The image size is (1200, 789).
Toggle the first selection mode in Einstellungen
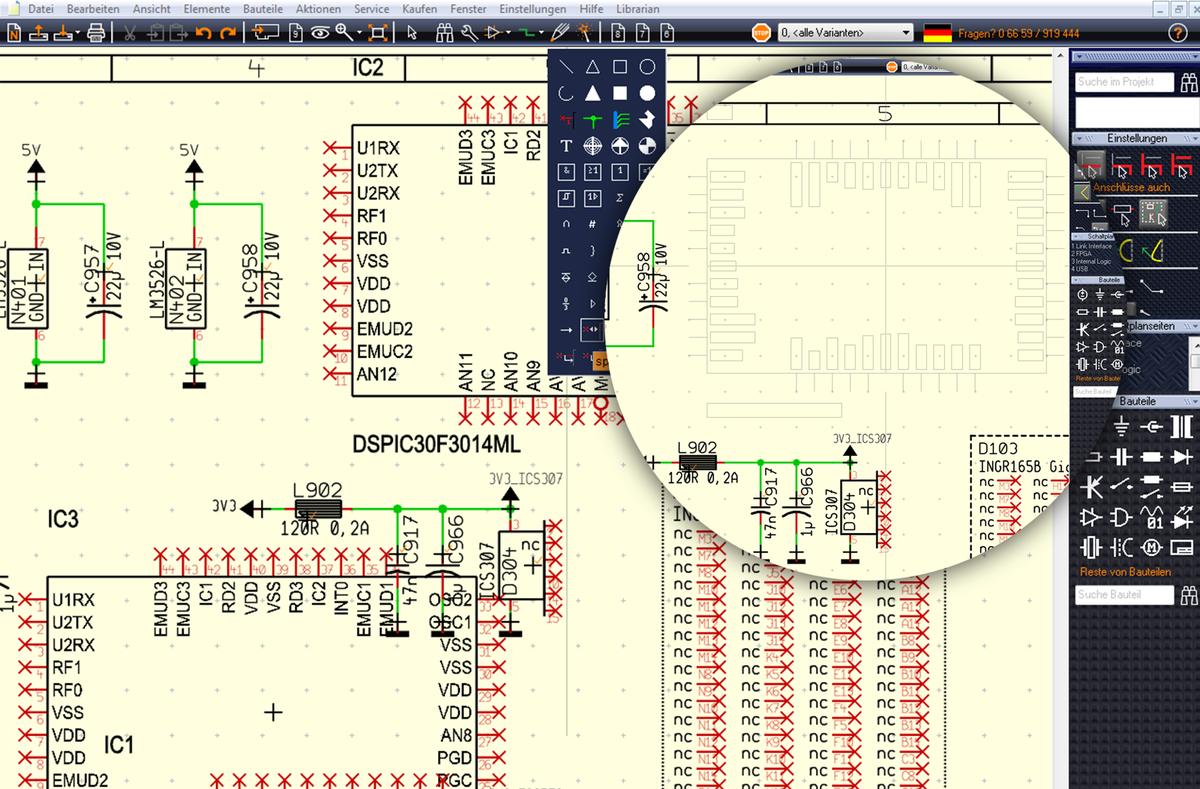[x=1090, y=163]
